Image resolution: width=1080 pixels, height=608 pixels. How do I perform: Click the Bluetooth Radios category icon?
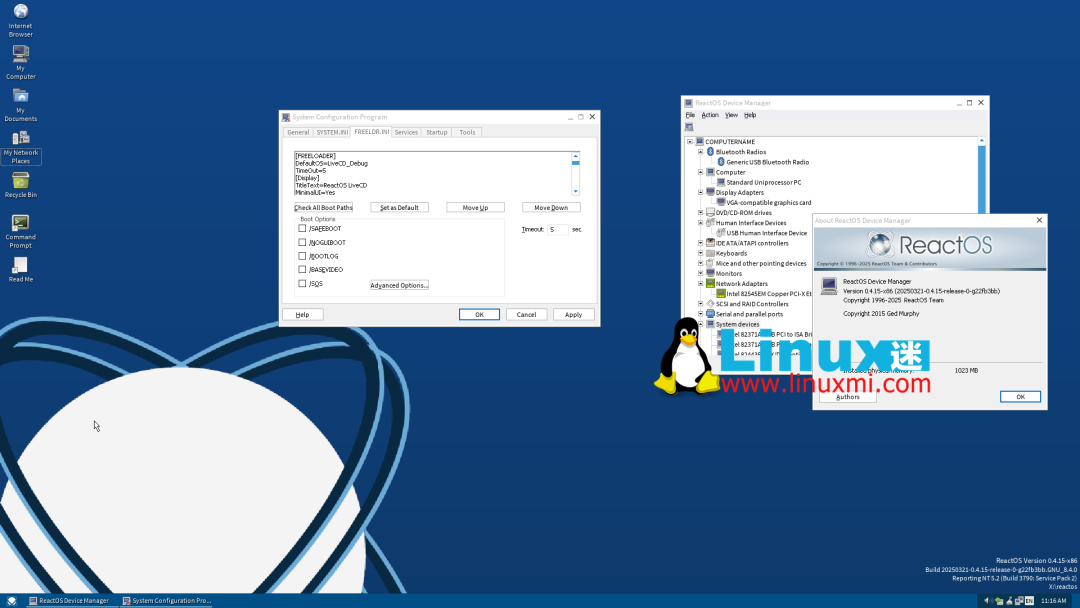710,151
